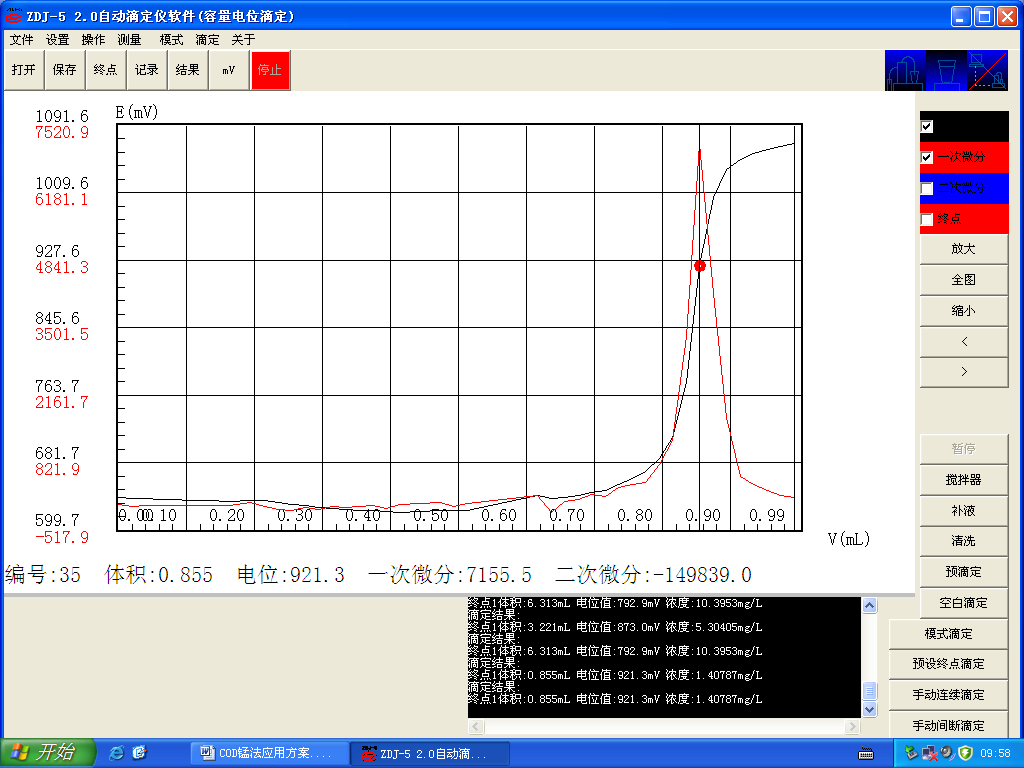Click the beaker icon in the top-right panel
The width and height of the screenshot is (1024, 768).
945,71
